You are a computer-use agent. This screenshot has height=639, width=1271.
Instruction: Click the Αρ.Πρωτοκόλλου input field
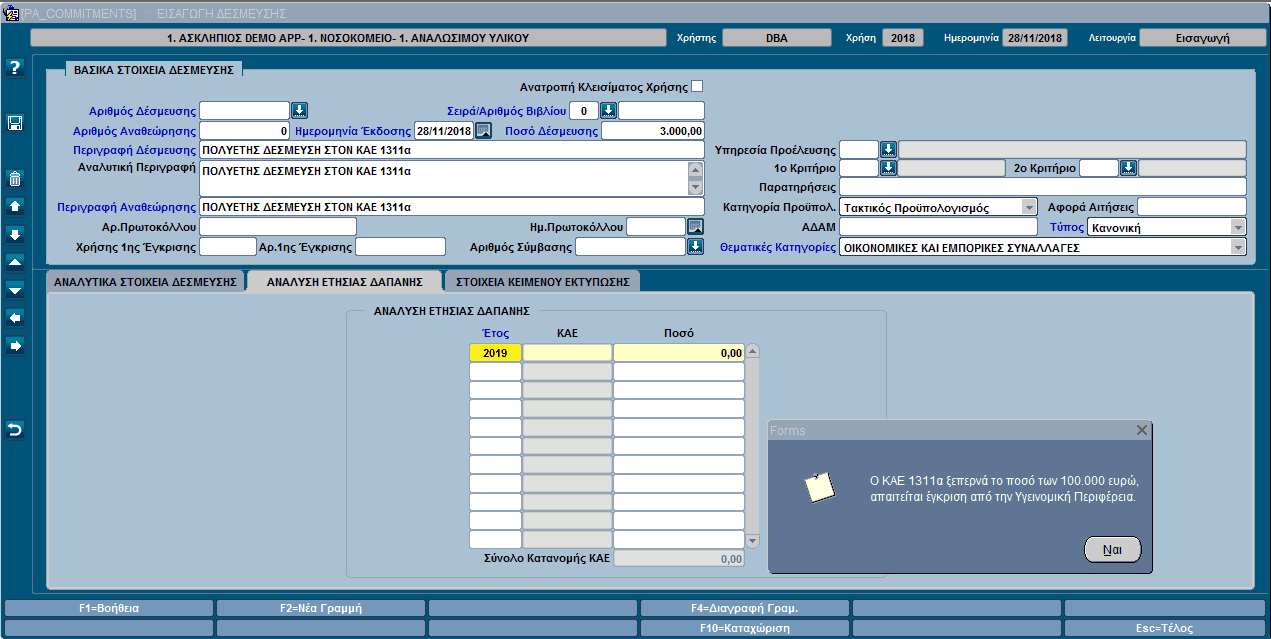pos(278,227)
